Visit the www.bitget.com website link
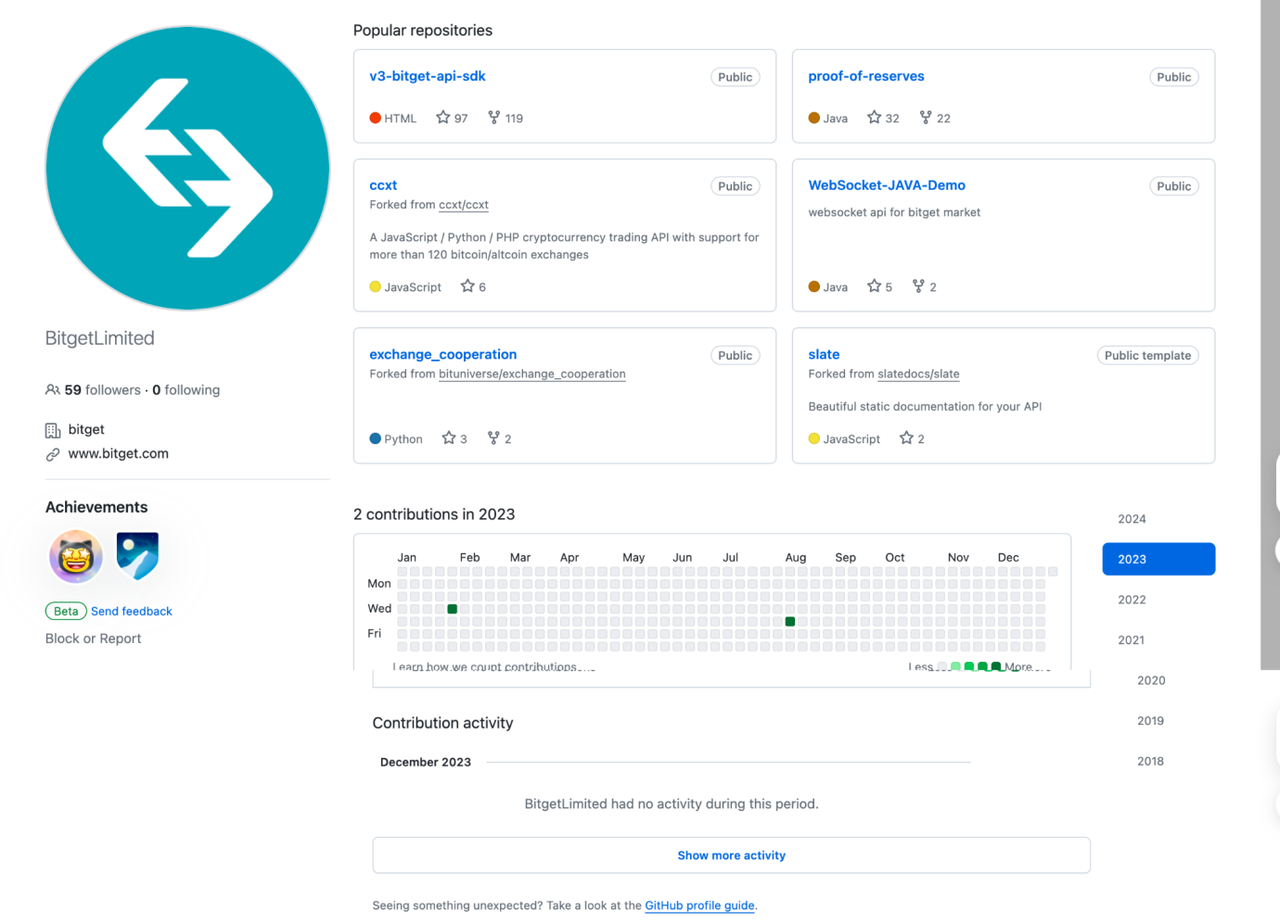This screenshot has height=924, width=1280. (118, 454)
